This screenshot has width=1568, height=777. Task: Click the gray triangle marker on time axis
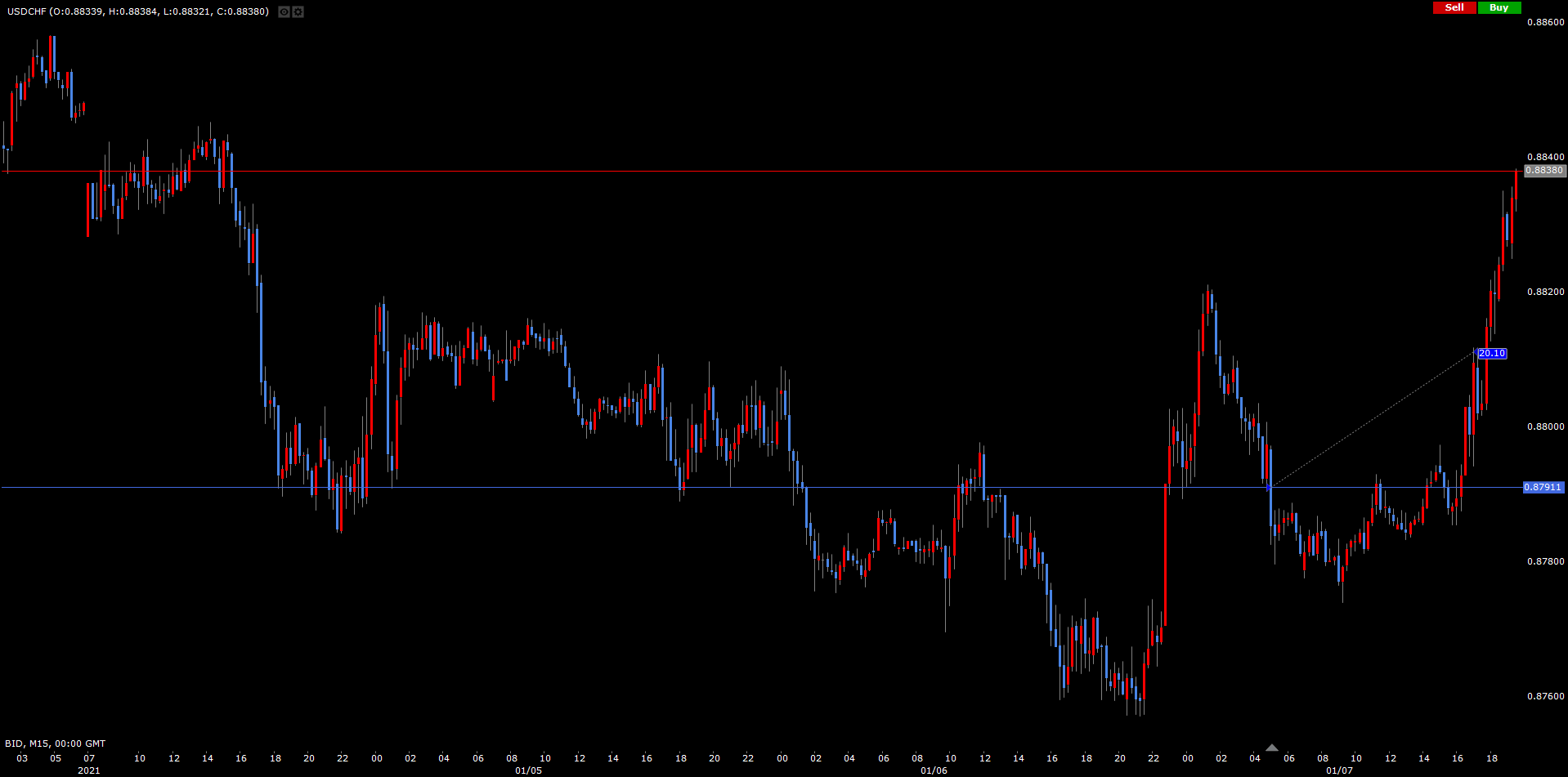1271,748
